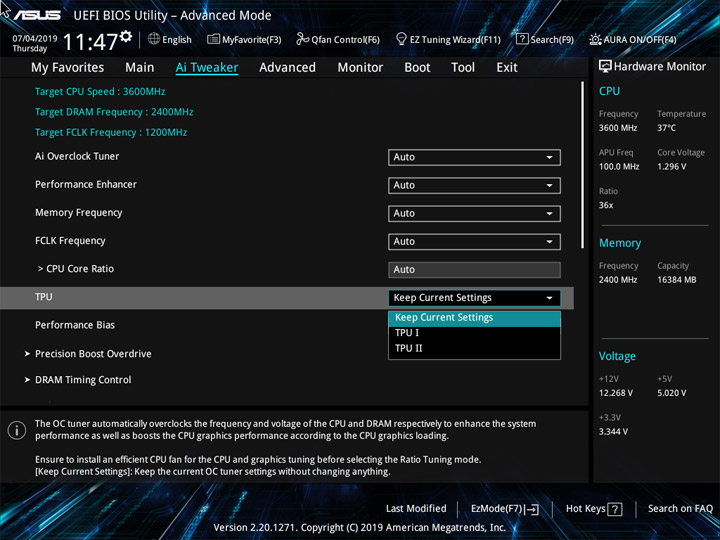The width and height of the screenshot is (720, 540).
Task: Switch to Main tab
Action: tap(140, 68)
